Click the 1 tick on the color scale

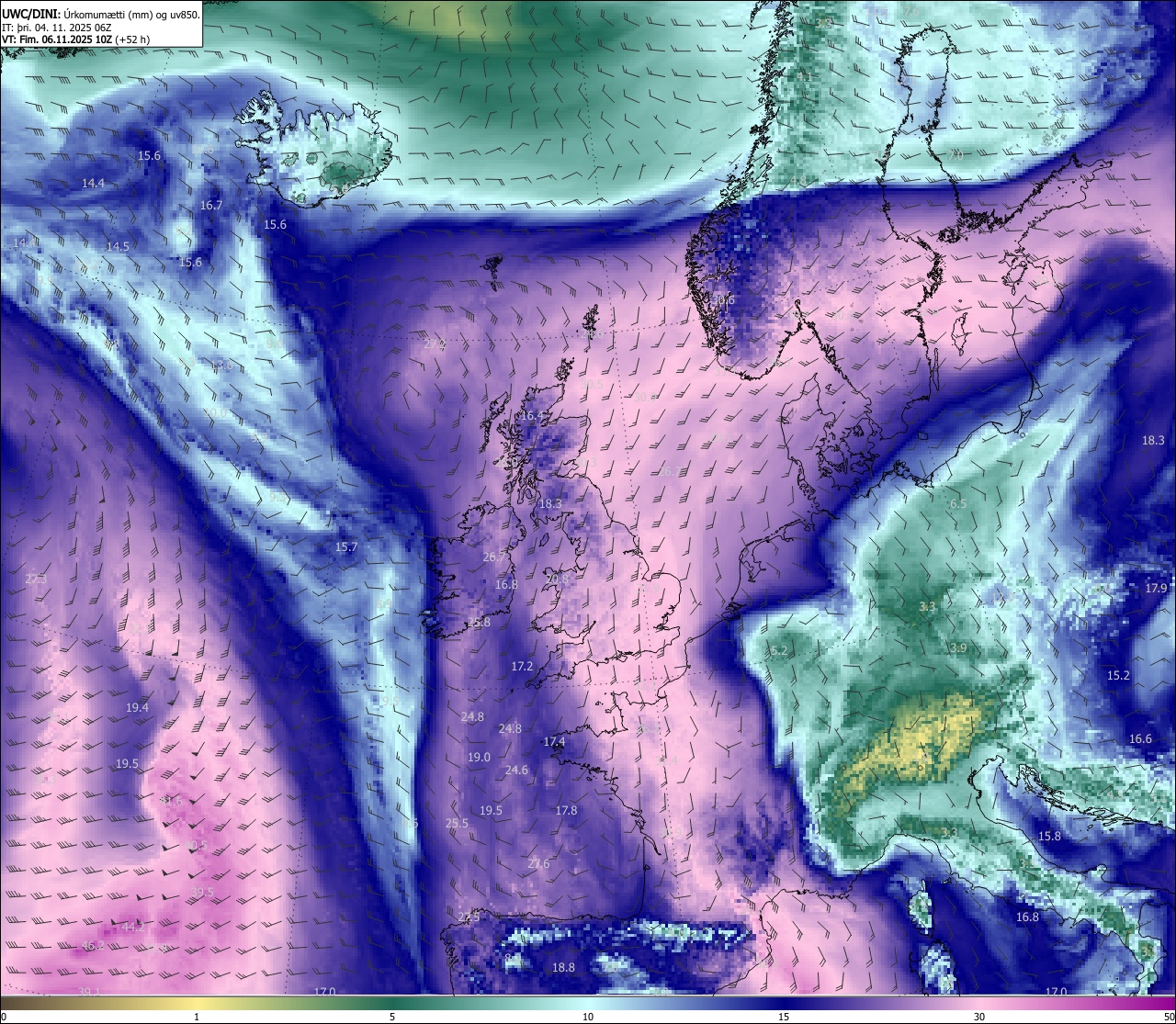coord(197,1017)
